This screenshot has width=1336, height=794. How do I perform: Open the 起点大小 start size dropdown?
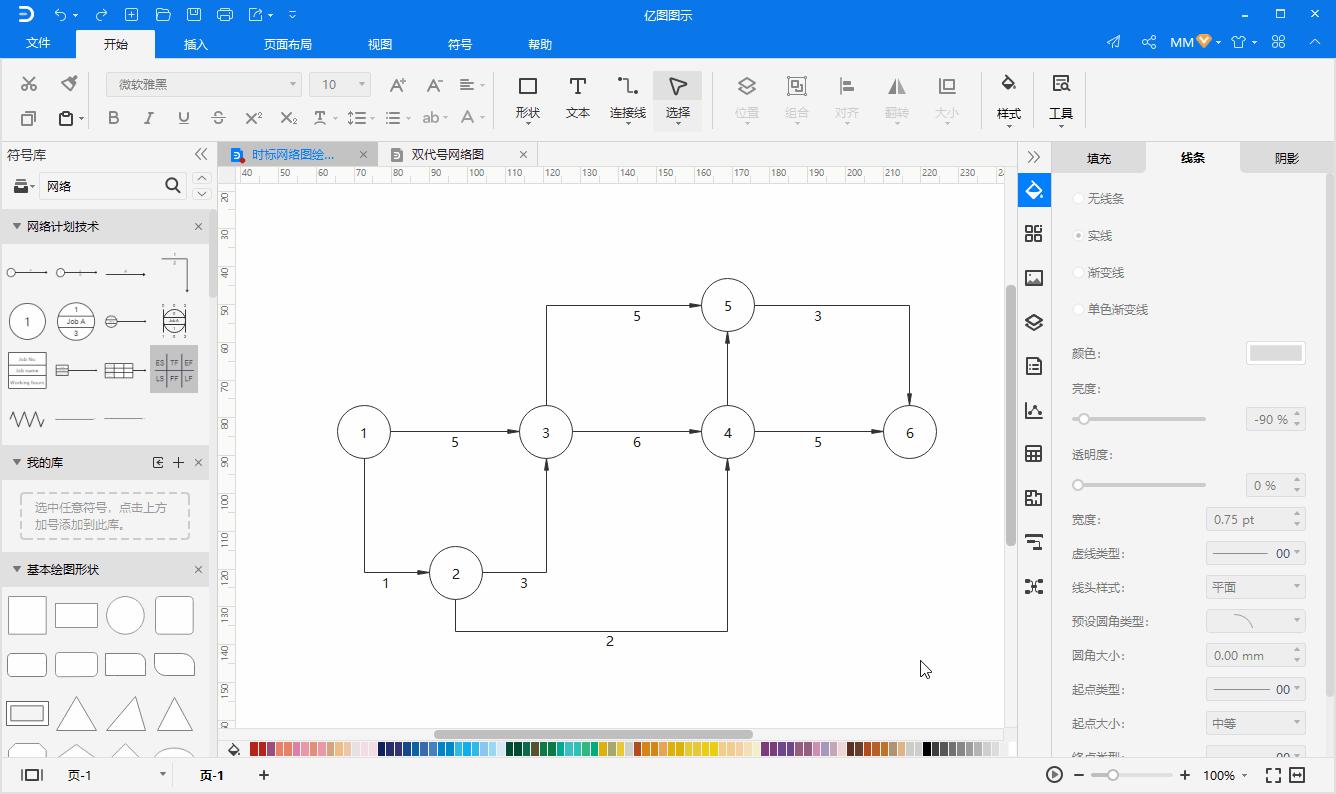(1255, 723)
